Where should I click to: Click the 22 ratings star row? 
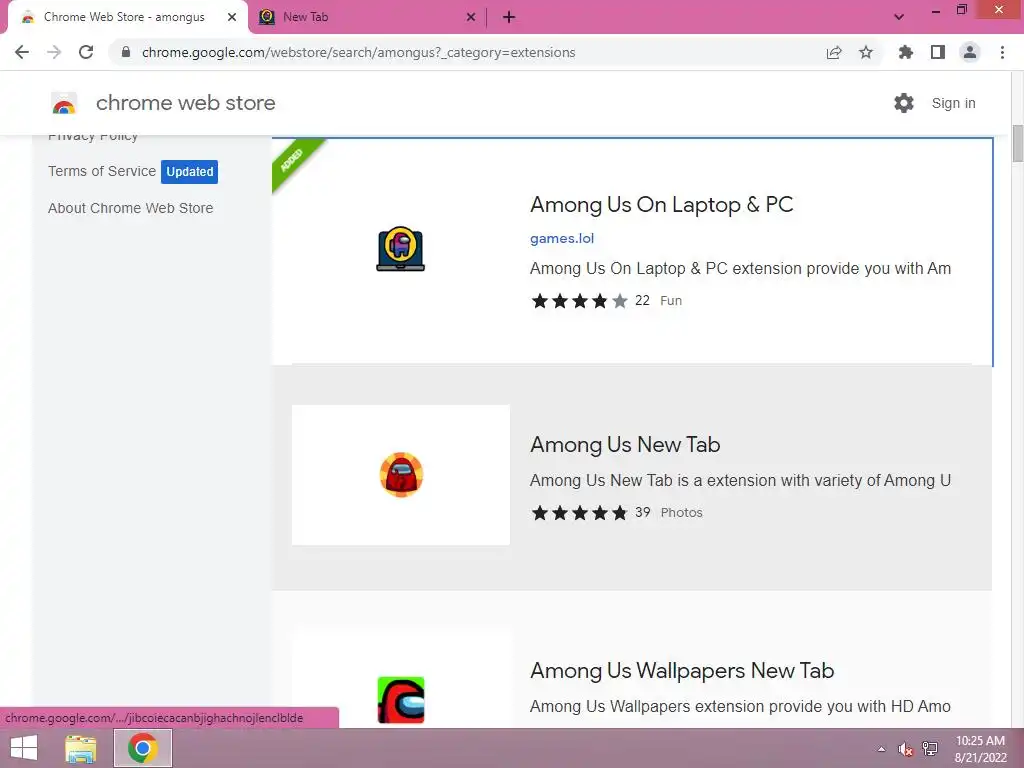[579, 300]
